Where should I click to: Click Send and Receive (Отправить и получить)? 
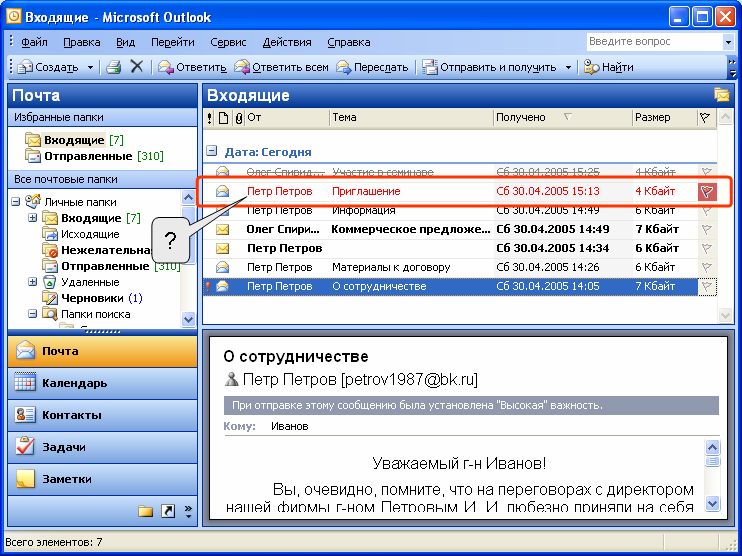[490, 67]
